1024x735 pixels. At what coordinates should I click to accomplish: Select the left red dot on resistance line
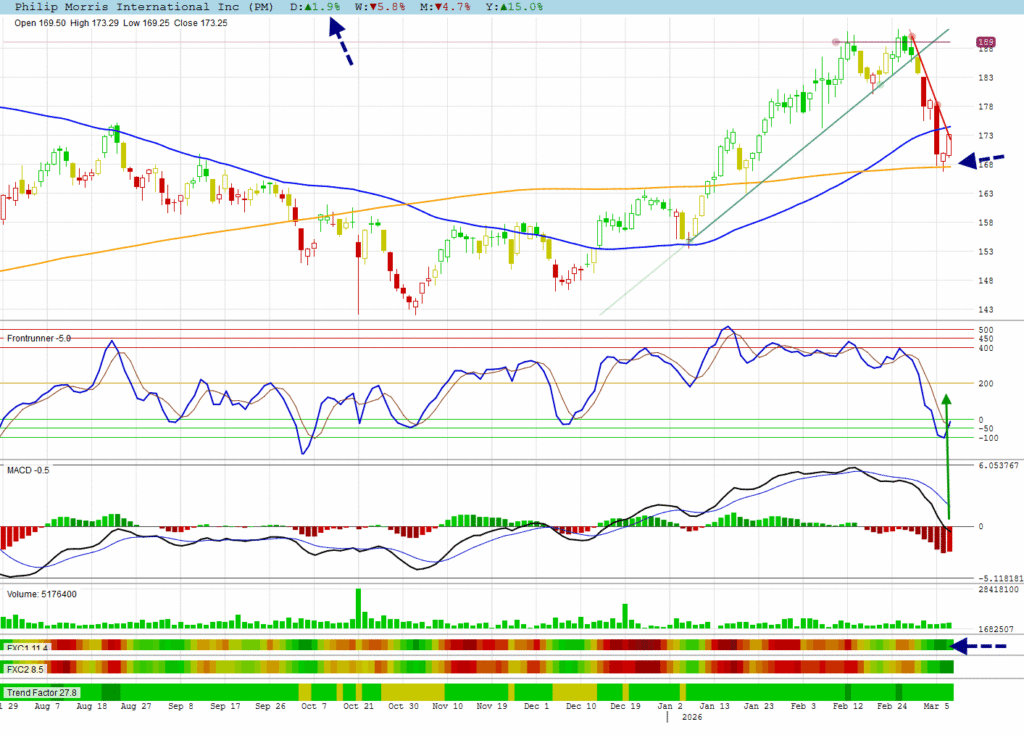pos(836,42)
